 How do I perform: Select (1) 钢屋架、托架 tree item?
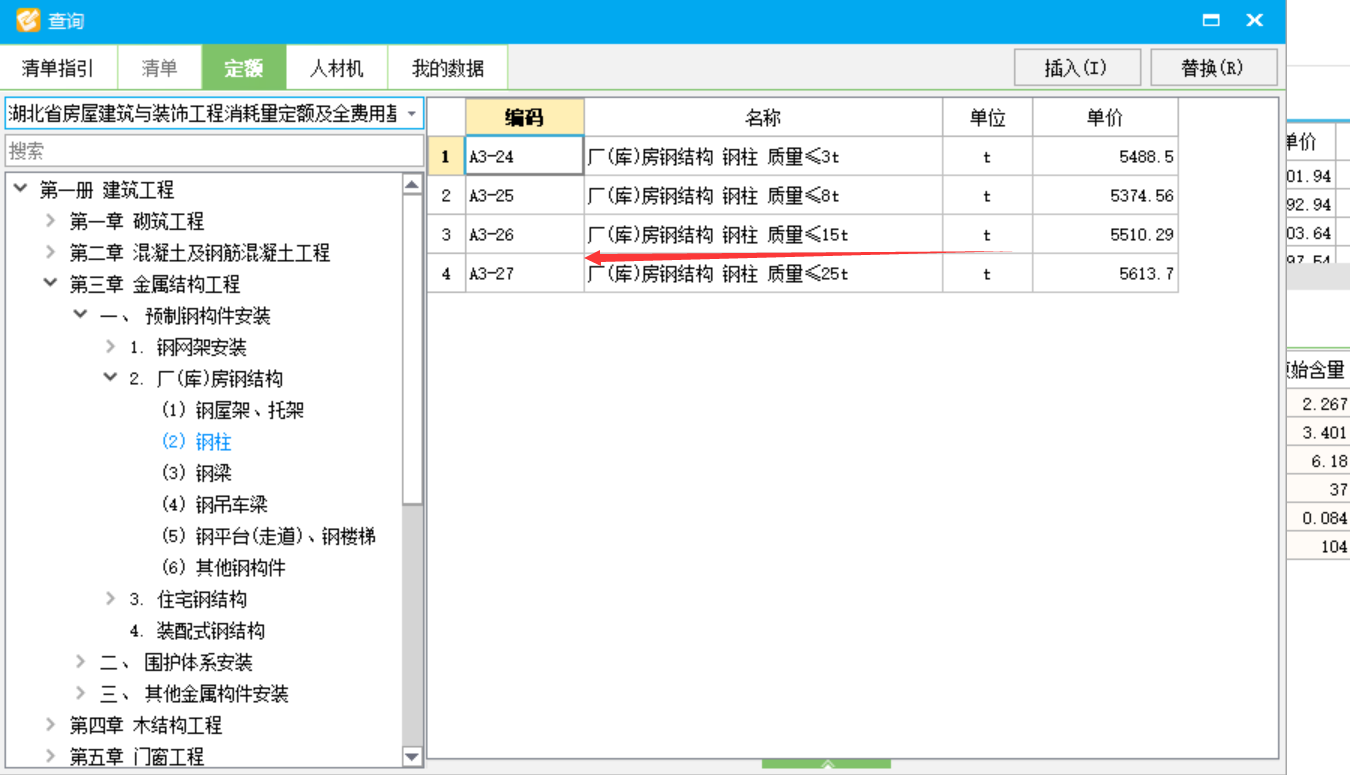pyautogui.click(x=232, y=410)
